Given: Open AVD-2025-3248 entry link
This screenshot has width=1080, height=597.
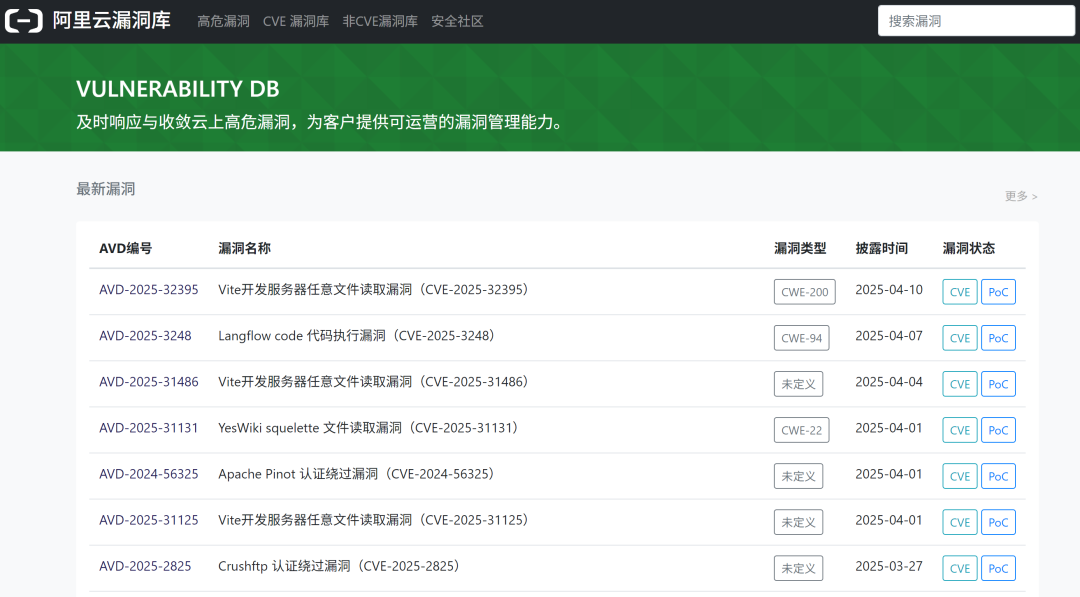Looking at the screenshot, I should click(145, 336).
